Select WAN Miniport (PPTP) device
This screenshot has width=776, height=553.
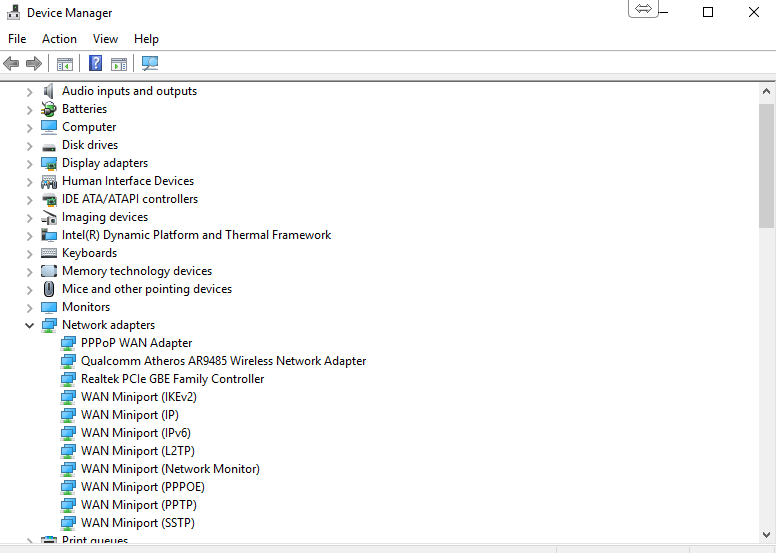(x=139, y=505)
